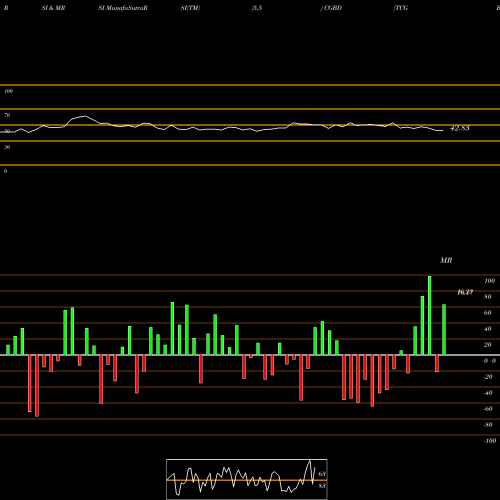Click the RSI axis label 70
This screenshot has width=500, height=500.
tap(7, 115)
